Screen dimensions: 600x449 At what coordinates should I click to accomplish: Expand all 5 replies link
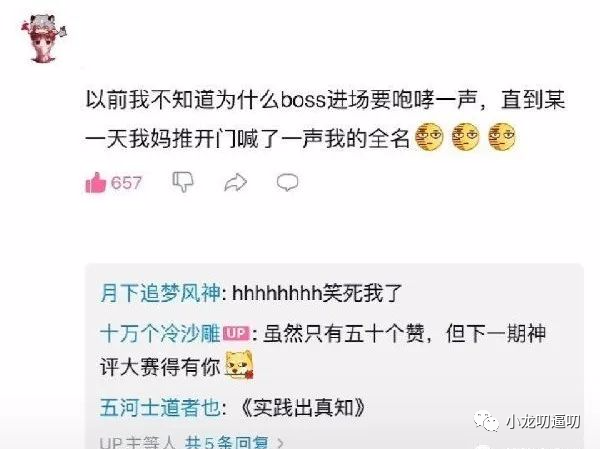tap(226, 443)
